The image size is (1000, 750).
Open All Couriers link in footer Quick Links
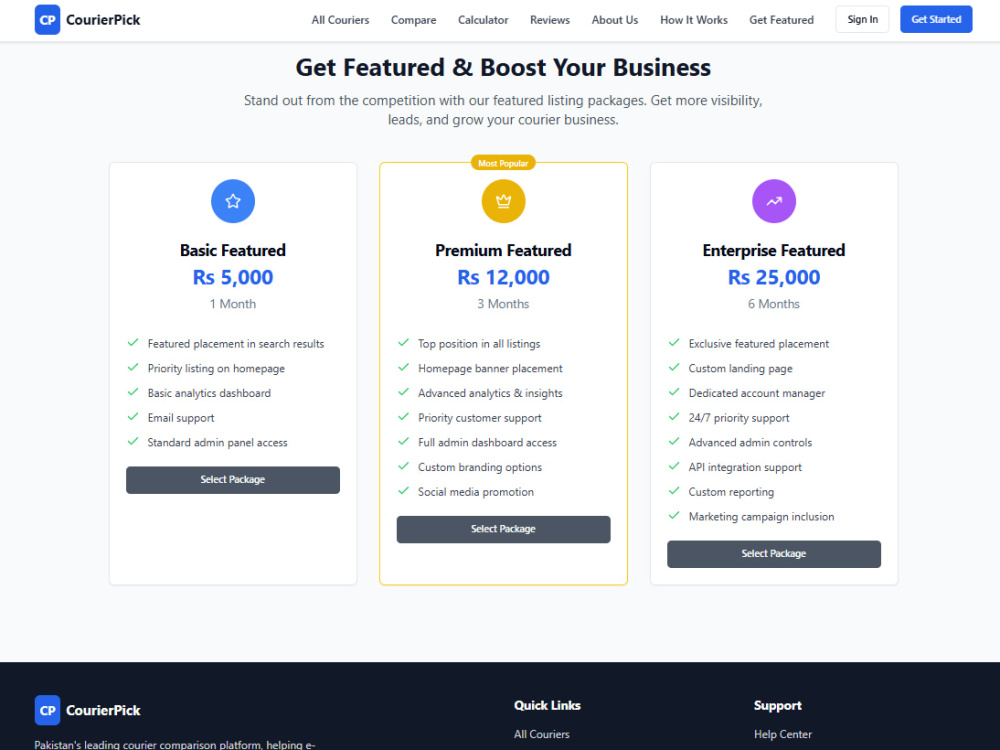(541, 734)
